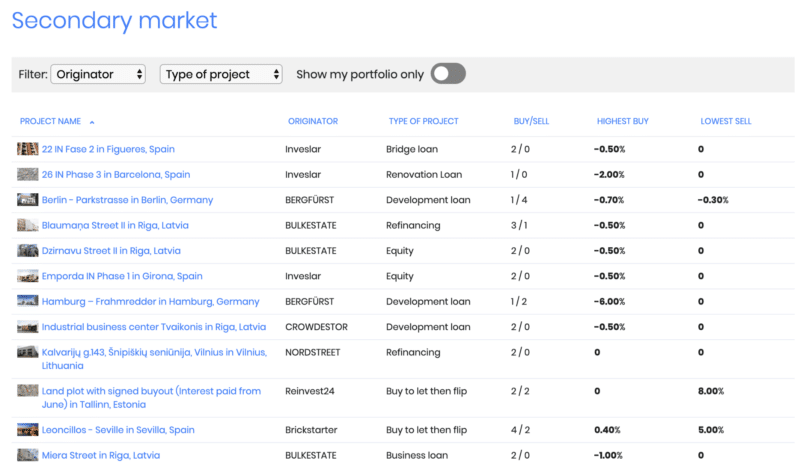The image size is (800, 467).
Task: Sort table by Originator column header
Action: 313,121
